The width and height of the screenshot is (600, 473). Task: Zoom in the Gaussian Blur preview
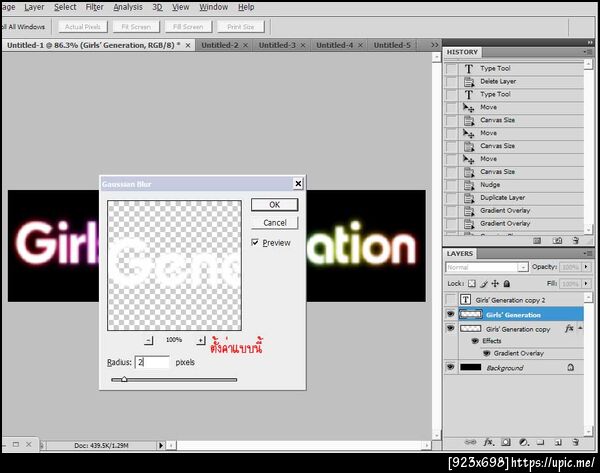click(x=201, y=340)
